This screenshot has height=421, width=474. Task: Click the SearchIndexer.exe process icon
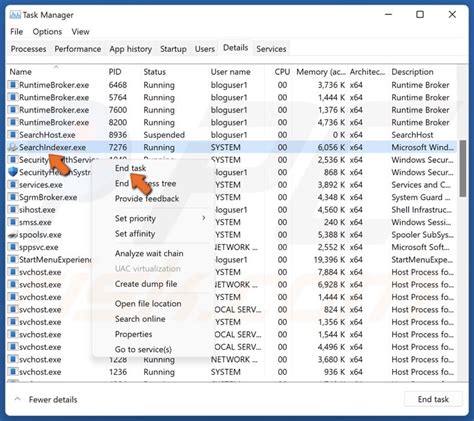(x=13, y=147)
